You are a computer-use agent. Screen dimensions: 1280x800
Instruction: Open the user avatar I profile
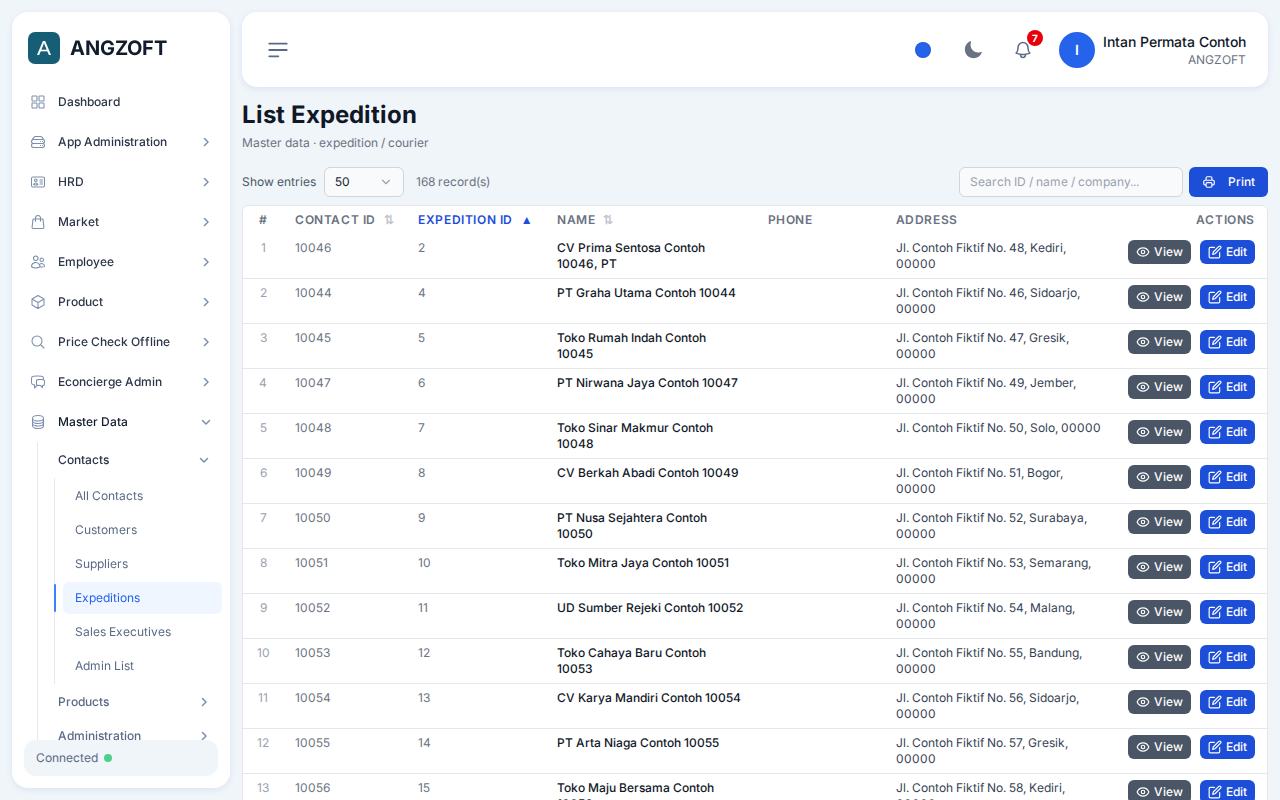click(1077, 50)
